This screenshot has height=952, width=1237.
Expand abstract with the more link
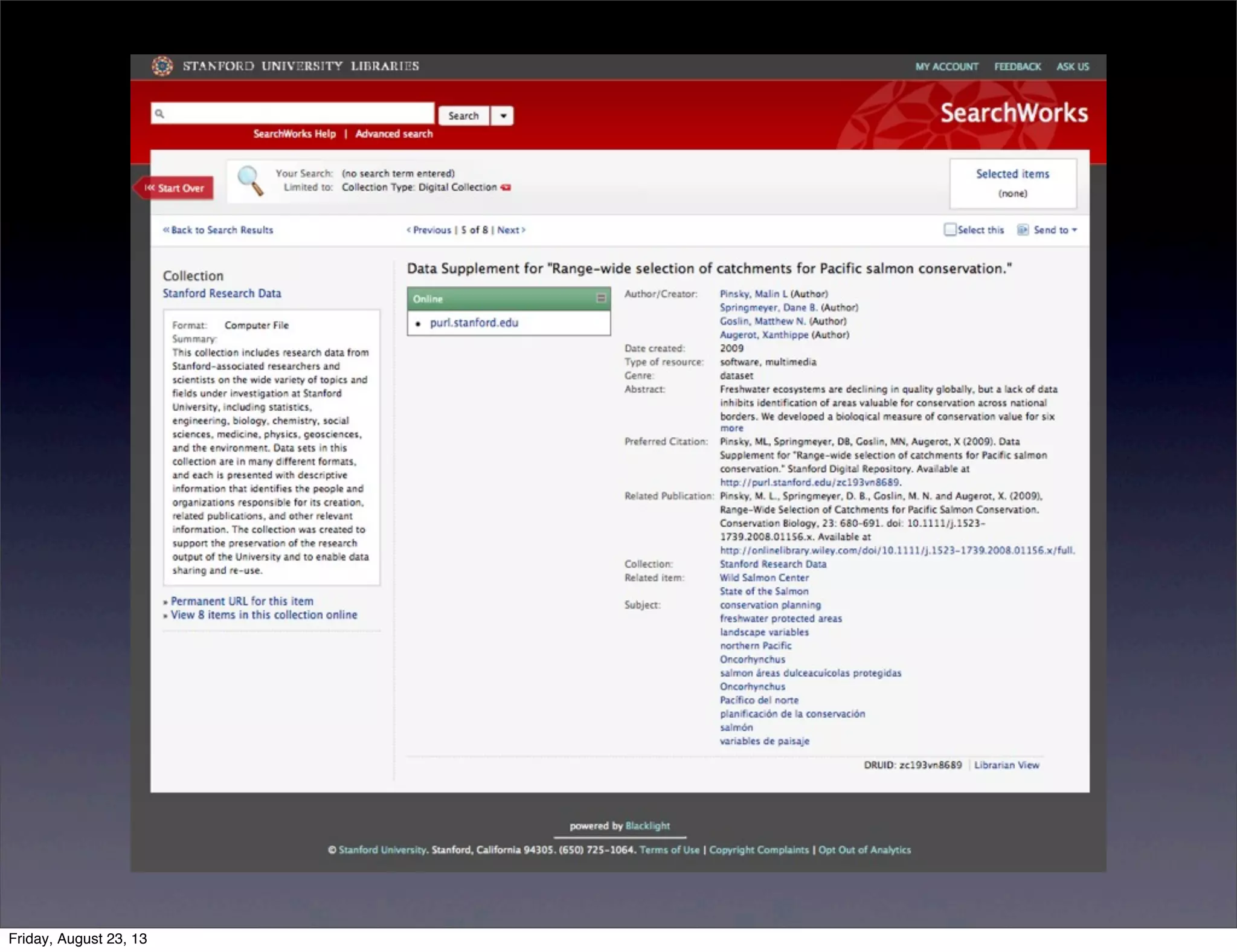click(x=731, y=428)
